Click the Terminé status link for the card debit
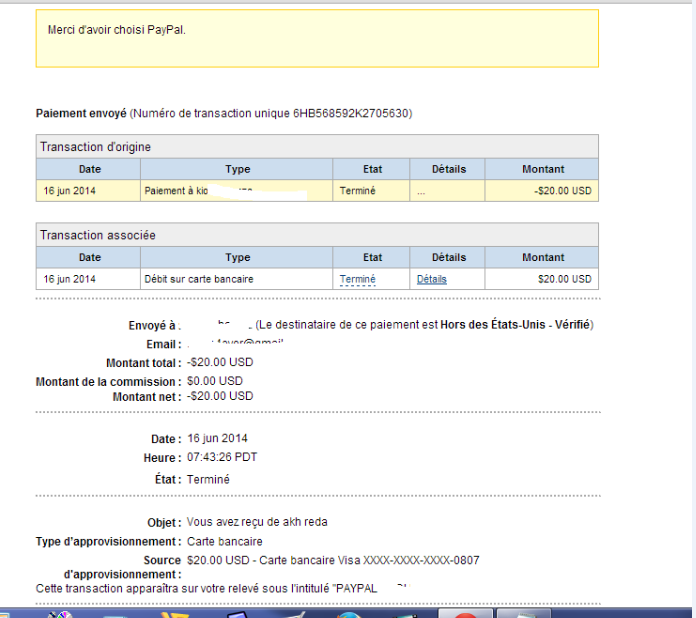This screenshot has height=618, width=696. click(357, 279)
